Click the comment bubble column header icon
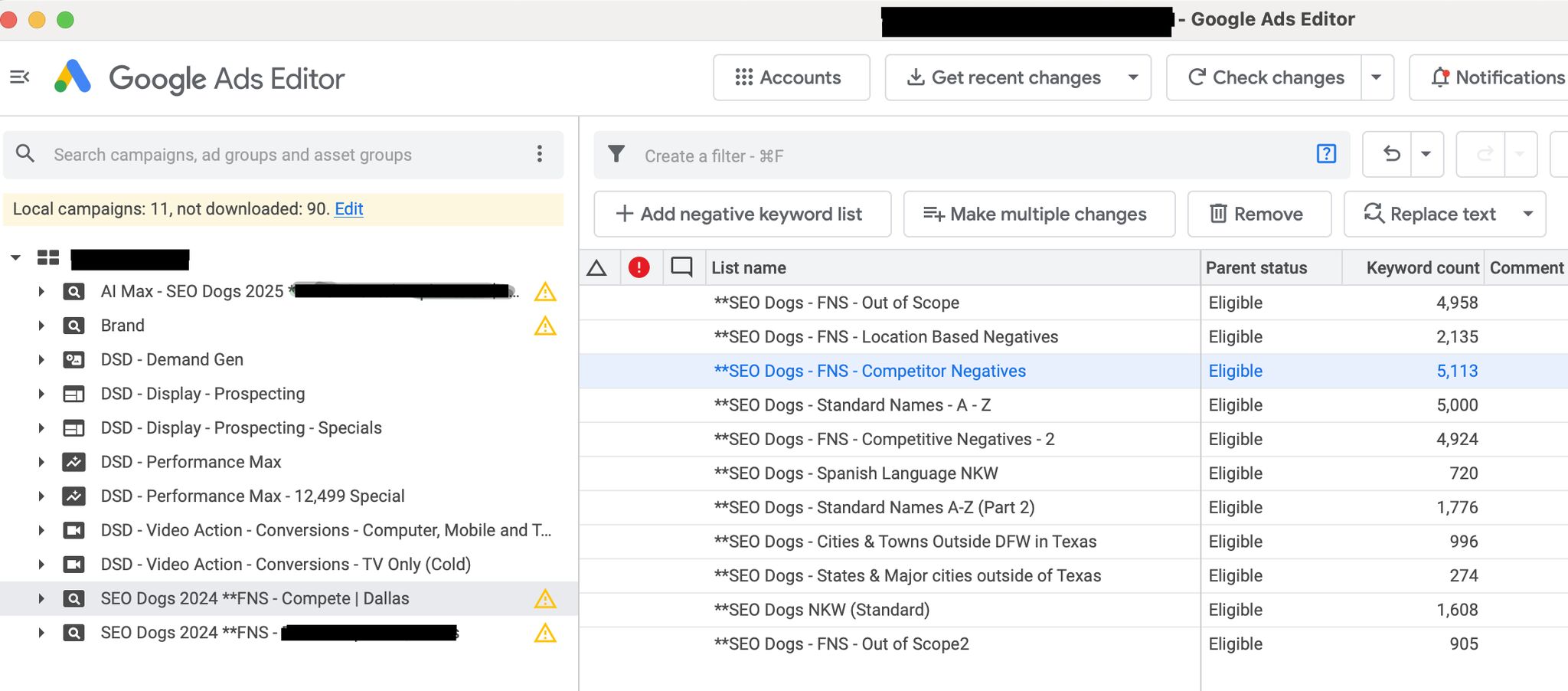 (681, 267)
